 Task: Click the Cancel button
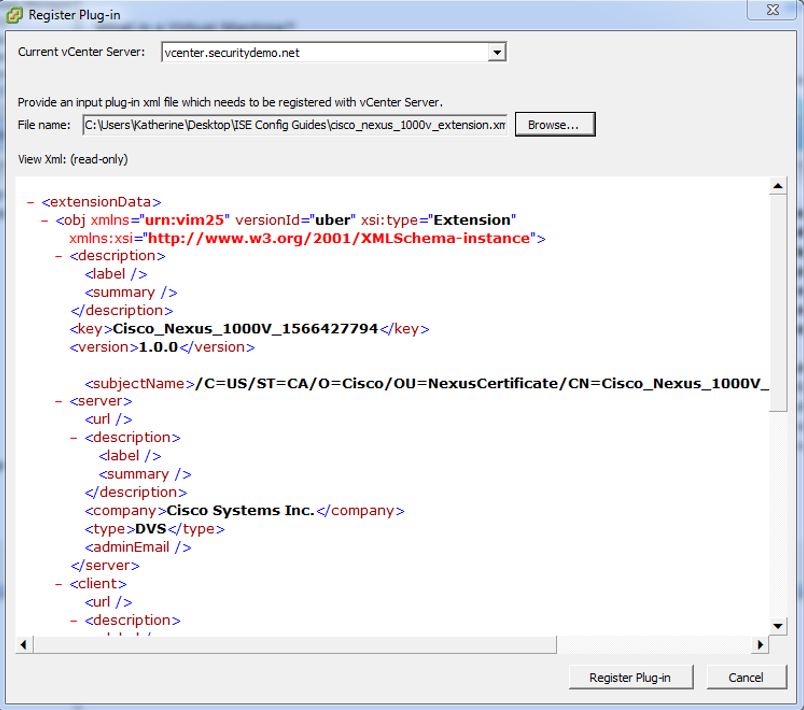click(x=746, y=677)
